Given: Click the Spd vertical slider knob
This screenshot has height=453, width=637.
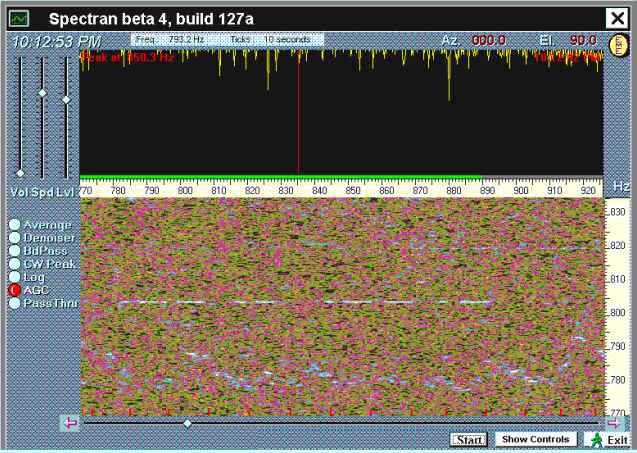Looking at the screenshot, I should tap(42, 93).
